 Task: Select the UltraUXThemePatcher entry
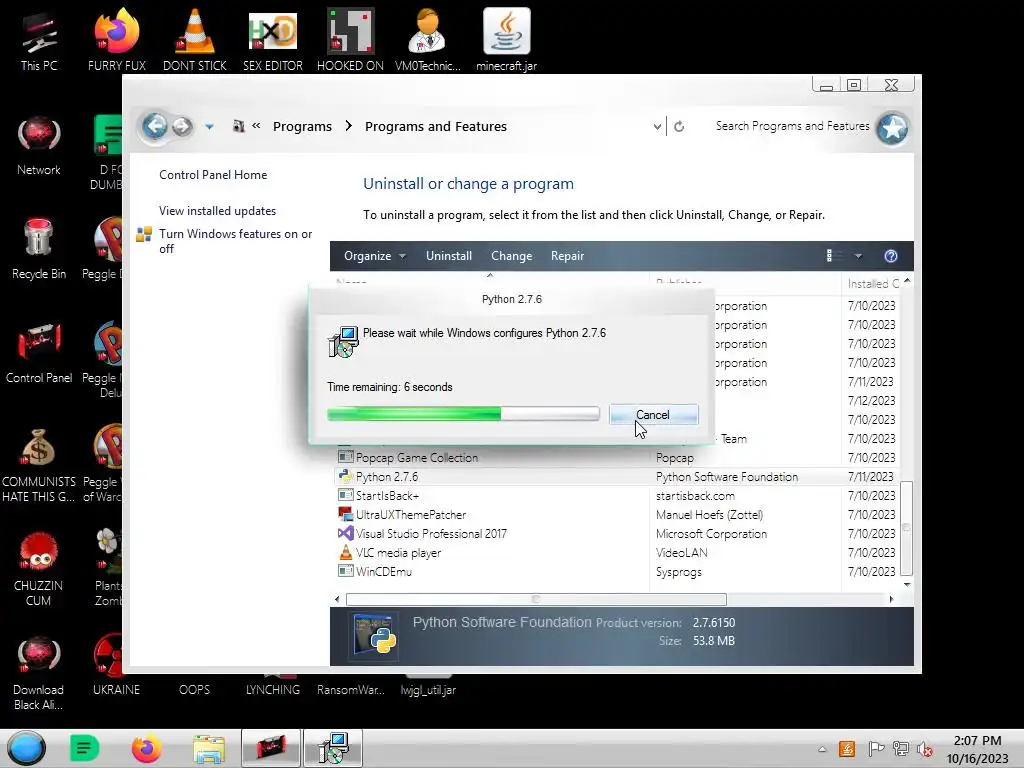[616, 515]
